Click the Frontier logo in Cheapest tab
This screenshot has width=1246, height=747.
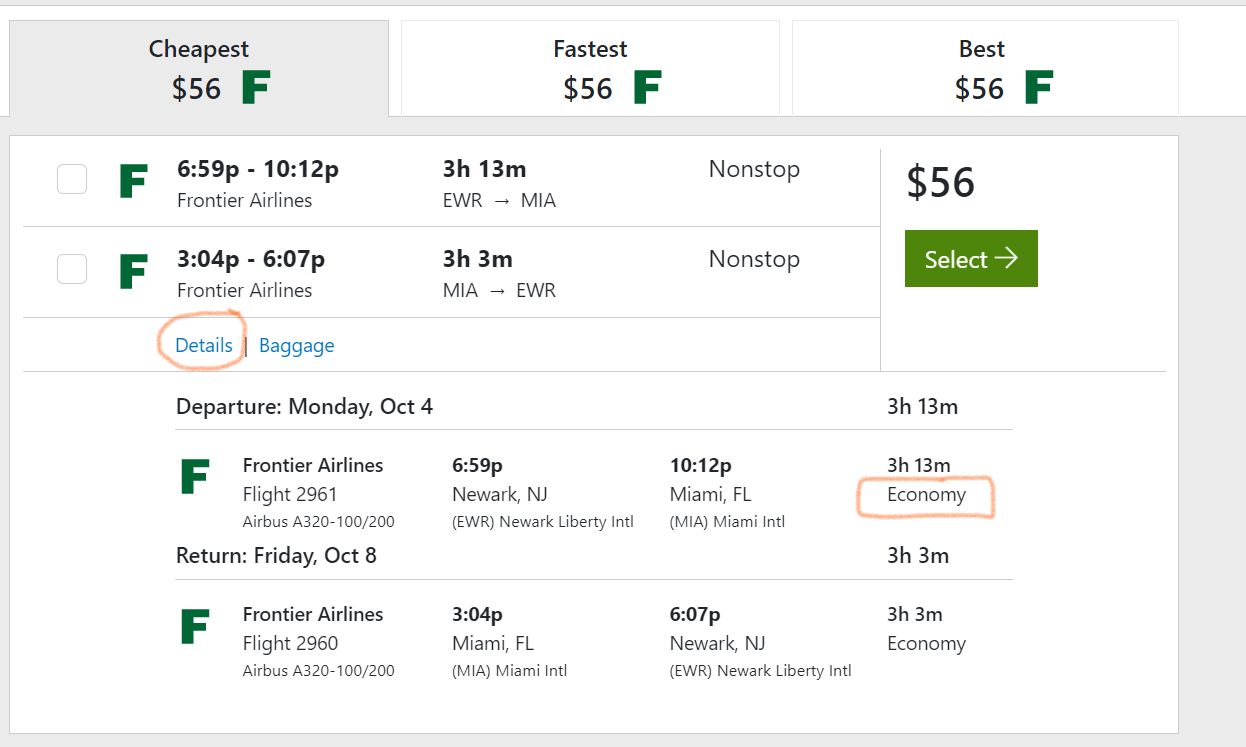coord(256,88)
